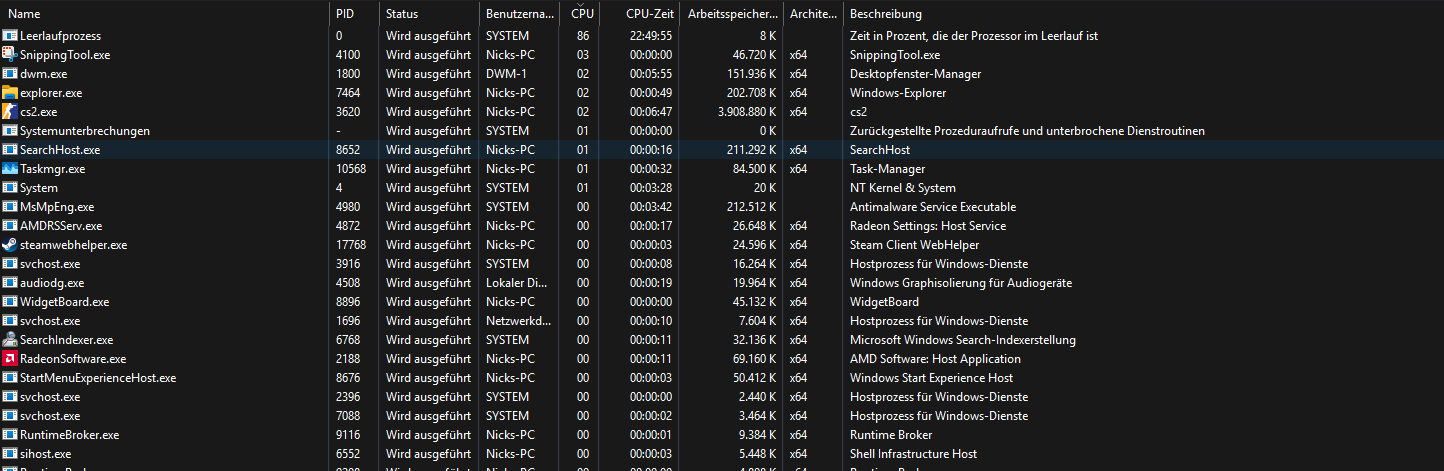Sort by the Status column header
This screenshot has height=471, width=1444.
430,14
